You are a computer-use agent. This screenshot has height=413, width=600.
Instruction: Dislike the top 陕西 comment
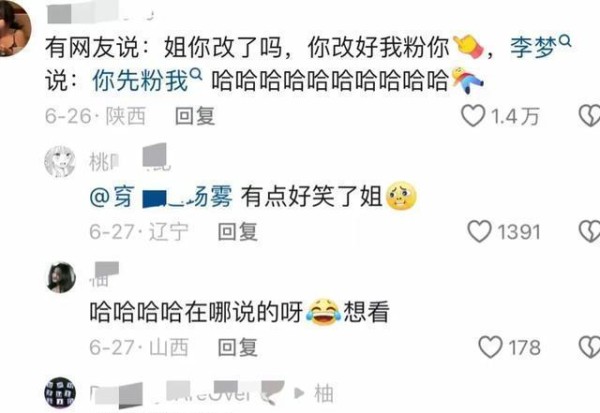pos(589,116)
